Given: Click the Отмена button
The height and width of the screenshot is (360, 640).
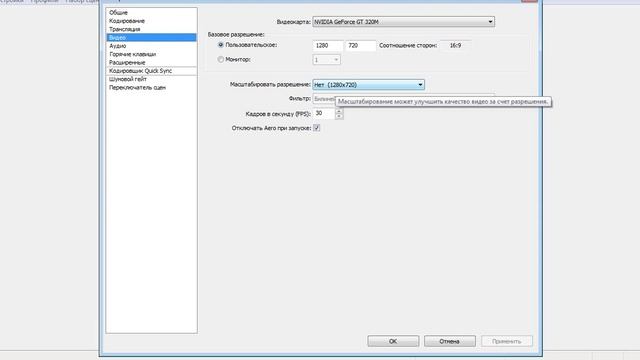Looking at the screenshot, I should pyautogui.click(x=449, y=341).
